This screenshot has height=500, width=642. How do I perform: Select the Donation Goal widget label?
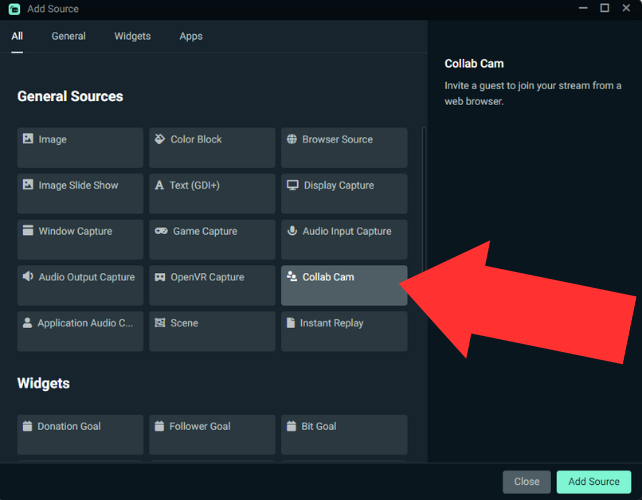69,426
